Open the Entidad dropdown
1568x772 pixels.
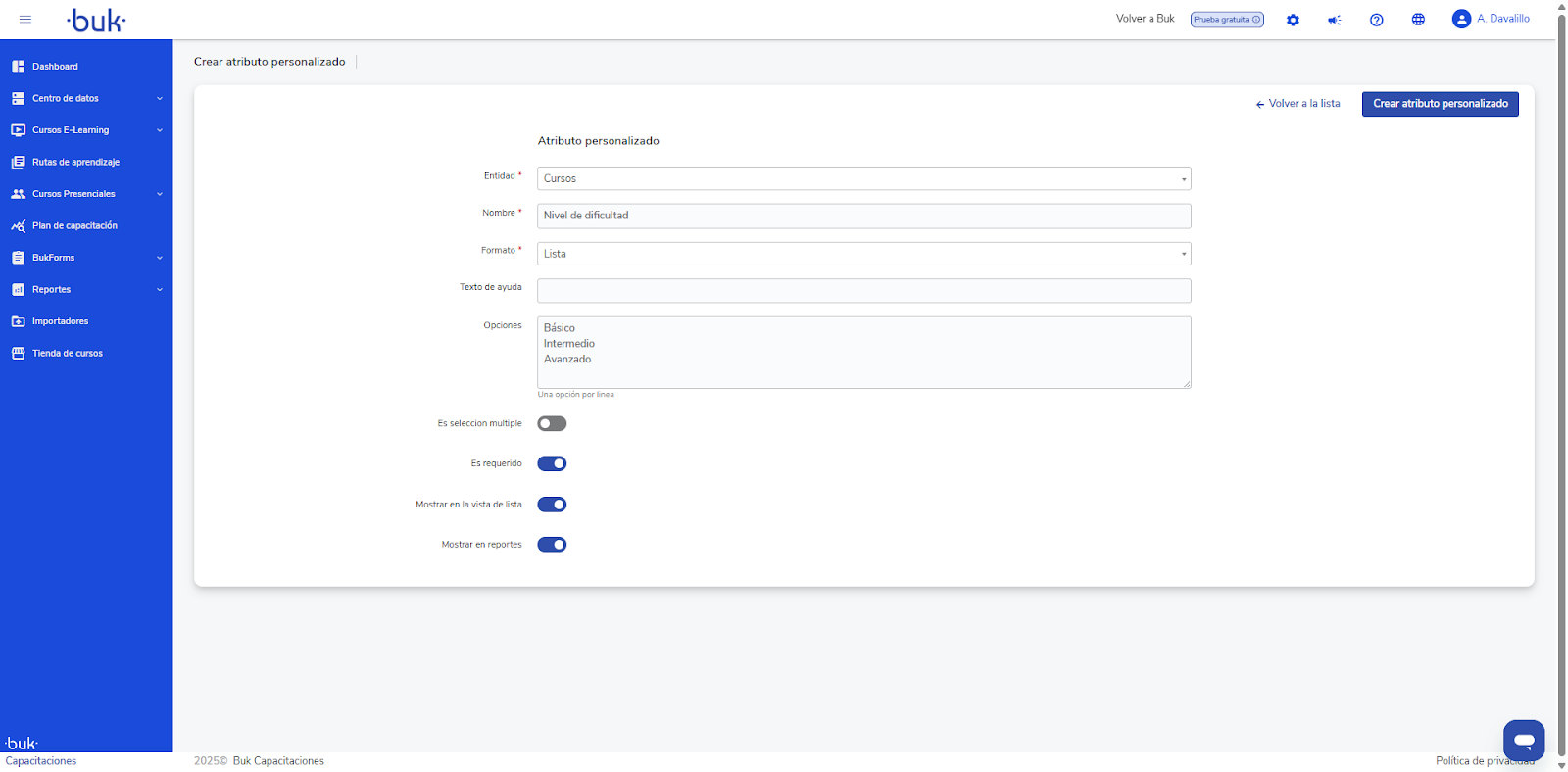click(x=863, y=178)
